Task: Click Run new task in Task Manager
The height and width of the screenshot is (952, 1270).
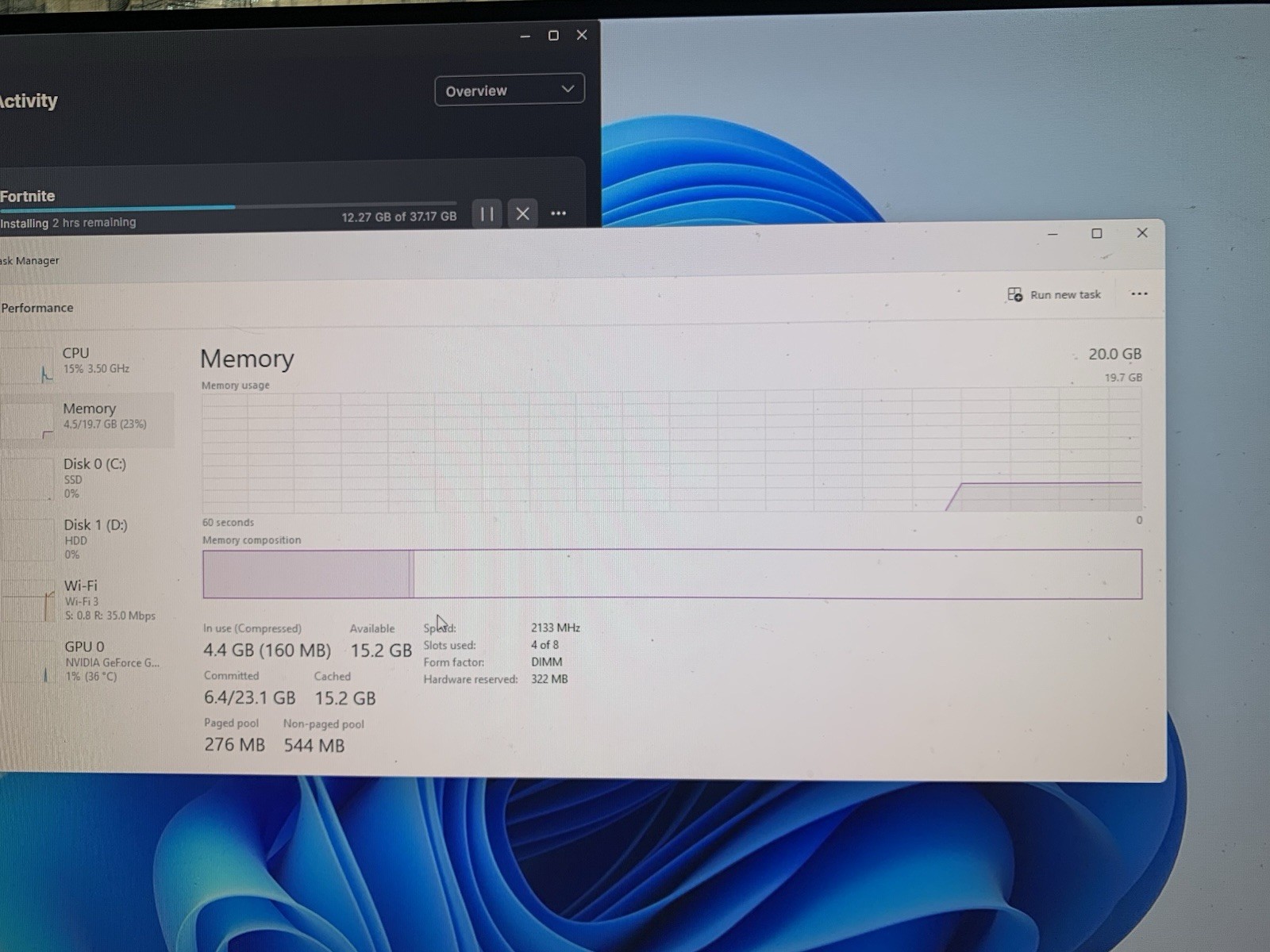Action: click(1055, 294)
